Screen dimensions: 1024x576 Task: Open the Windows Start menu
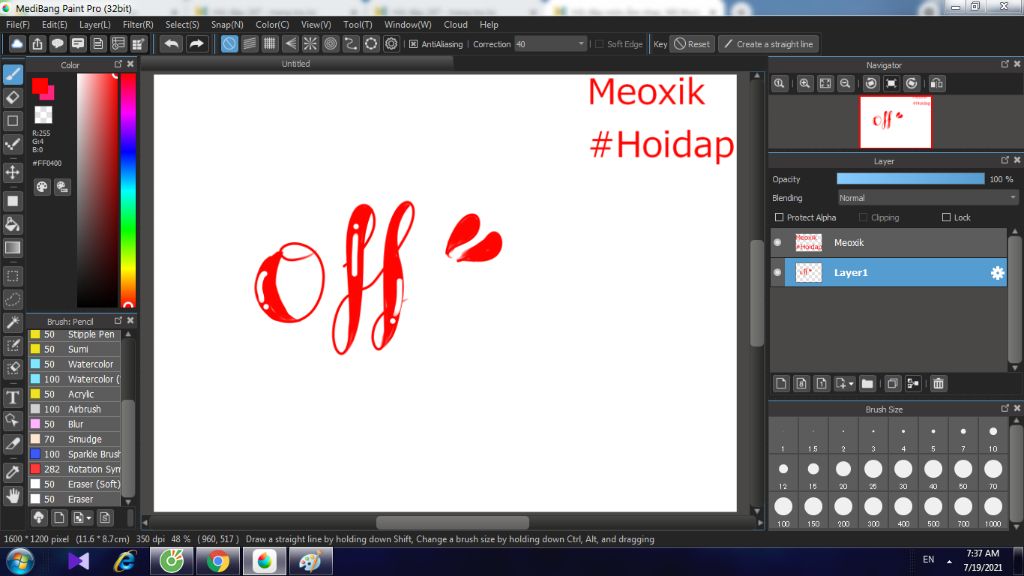click(x=20, y=562)
